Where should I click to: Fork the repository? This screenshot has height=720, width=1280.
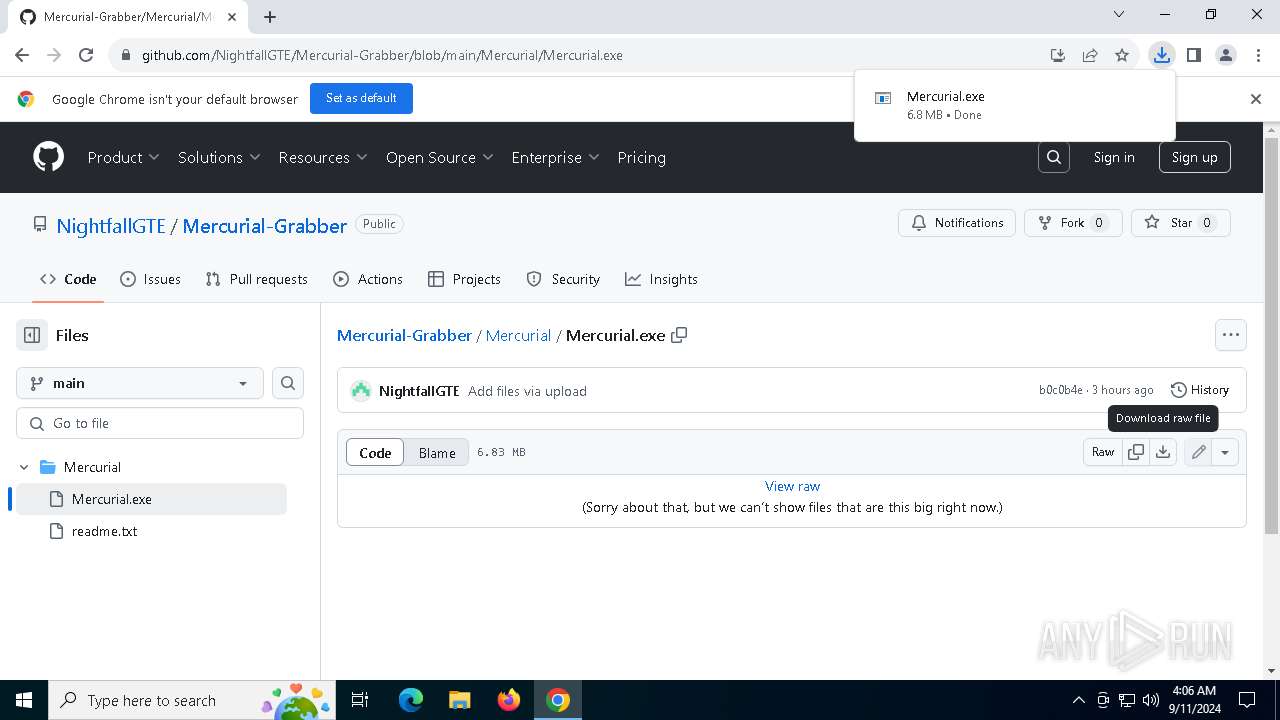[x=1073, y=223]
